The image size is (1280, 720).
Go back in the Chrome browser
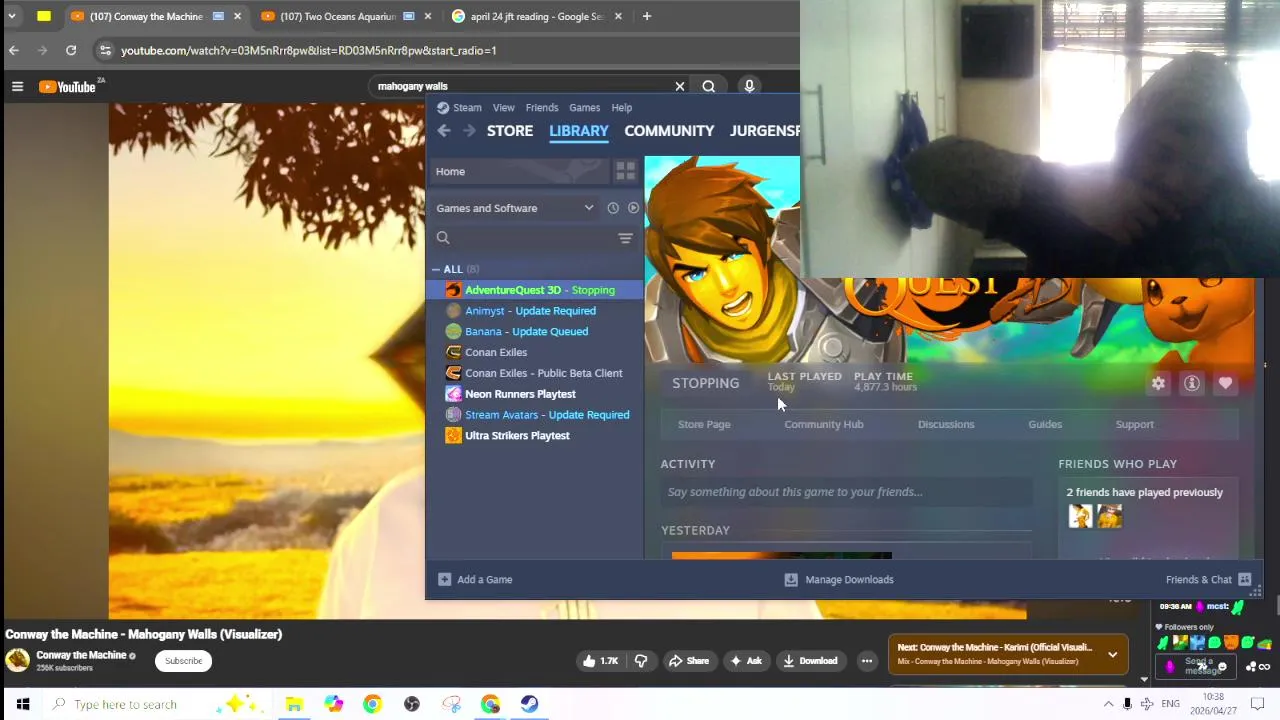(13, 50)
